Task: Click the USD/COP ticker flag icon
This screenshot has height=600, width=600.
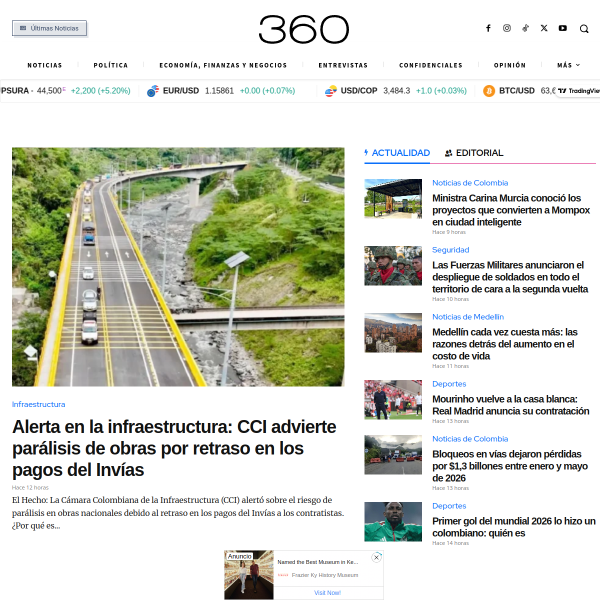Action: (331, 91)
